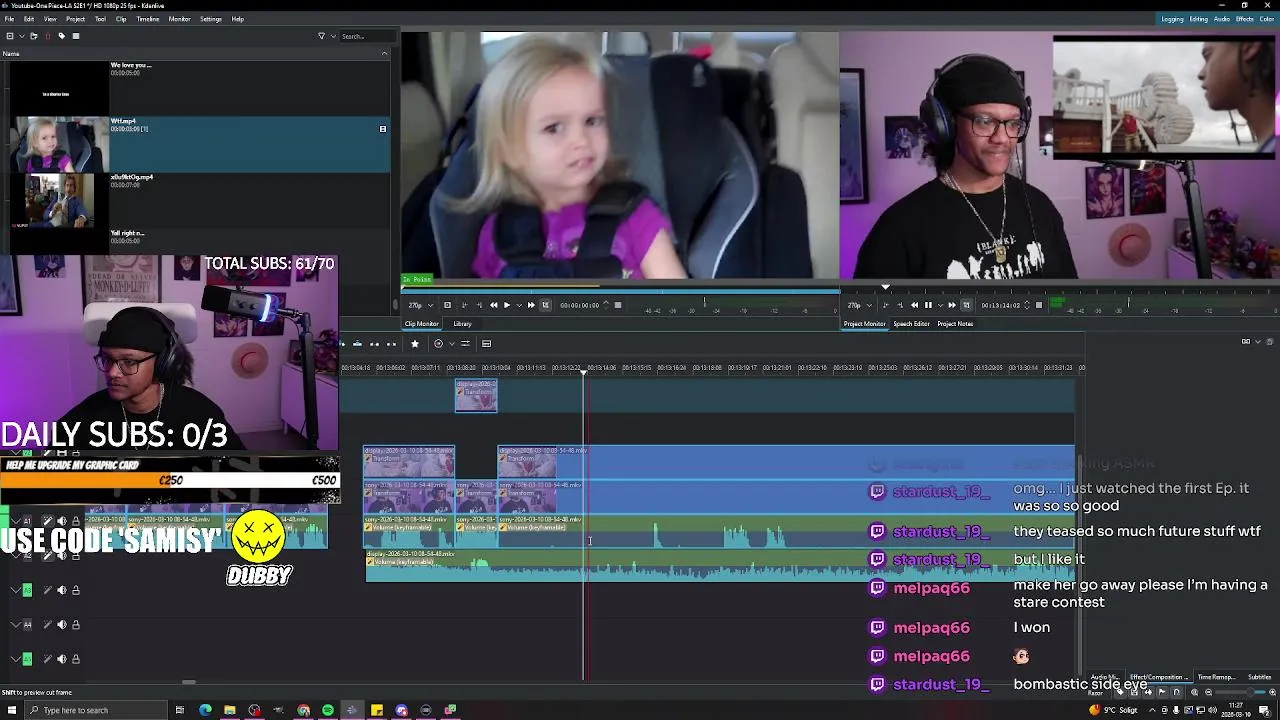
Task: Mute audio track A3
Action: (x=61, y=590)
